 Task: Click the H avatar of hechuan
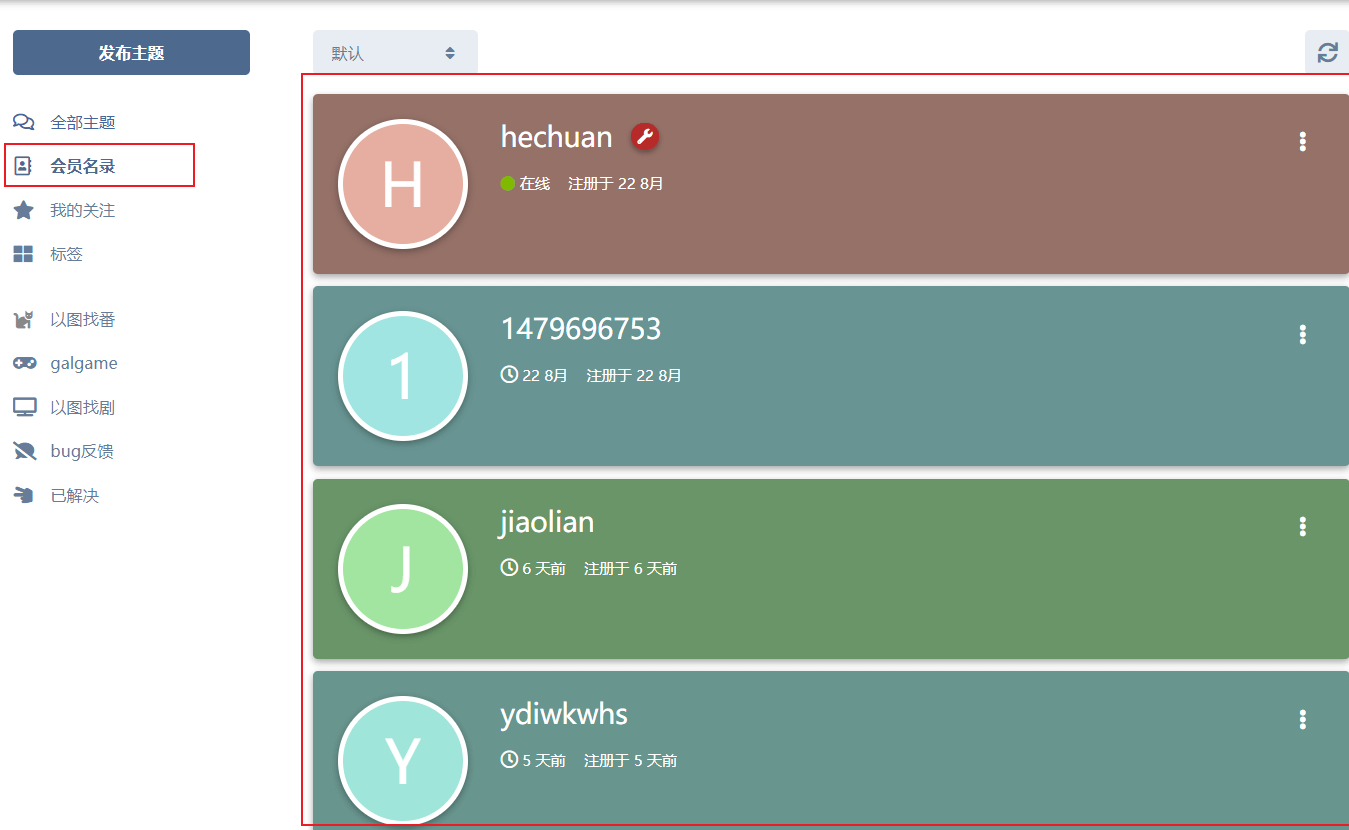(403, 184)
